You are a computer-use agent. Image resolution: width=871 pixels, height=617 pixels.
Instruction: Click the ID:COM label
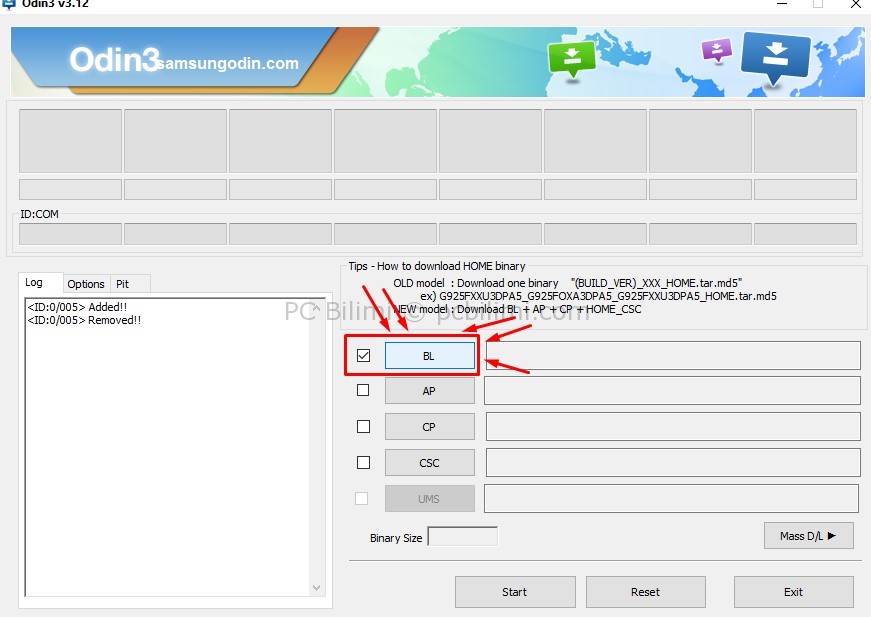[39, 214]
